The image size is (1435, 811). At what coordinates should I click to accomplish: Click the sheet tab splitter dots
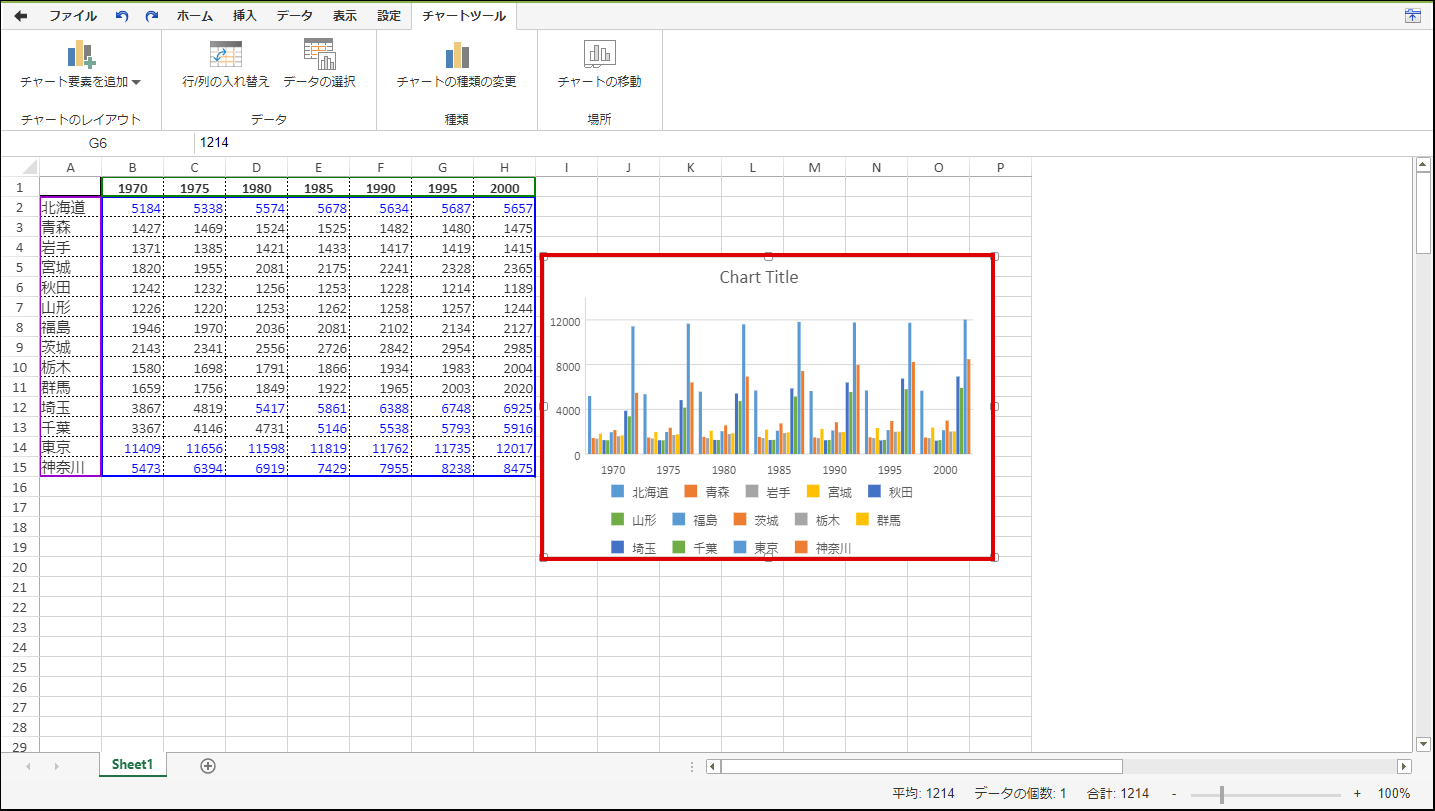point(691,766)
